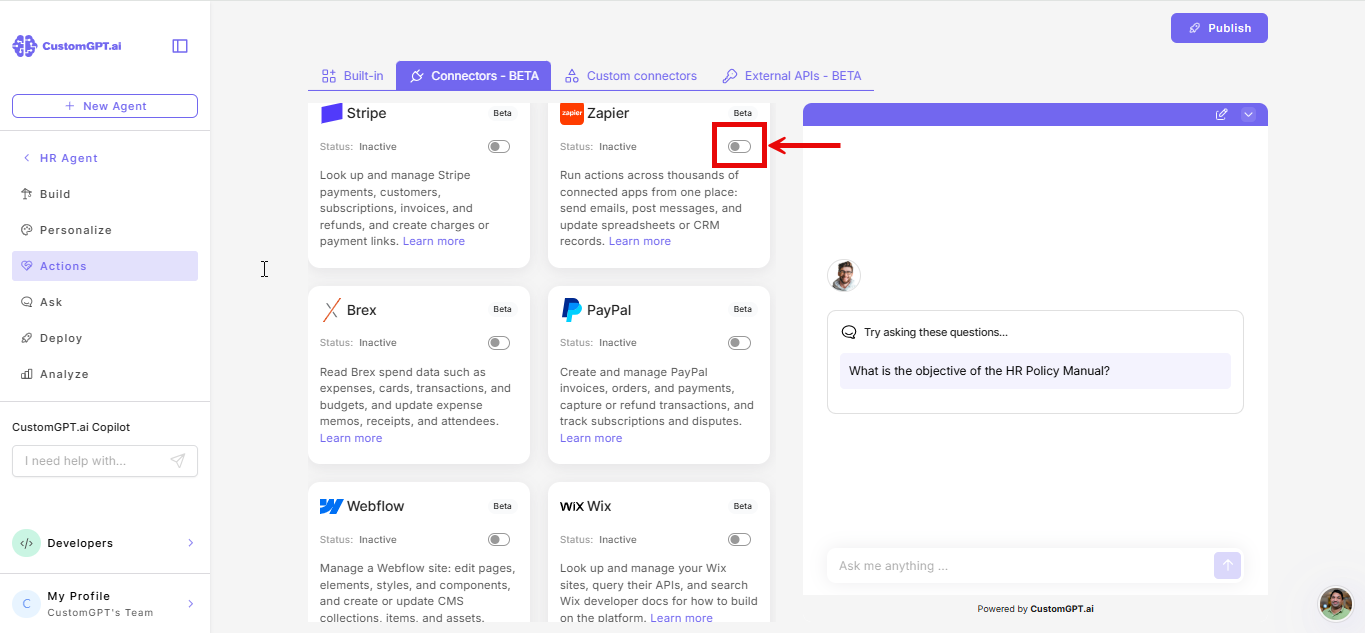This screenshot has height=633, width=1365.
Task: Click the Powered by CustomGPT.ai text
Action: point(1035,608)
